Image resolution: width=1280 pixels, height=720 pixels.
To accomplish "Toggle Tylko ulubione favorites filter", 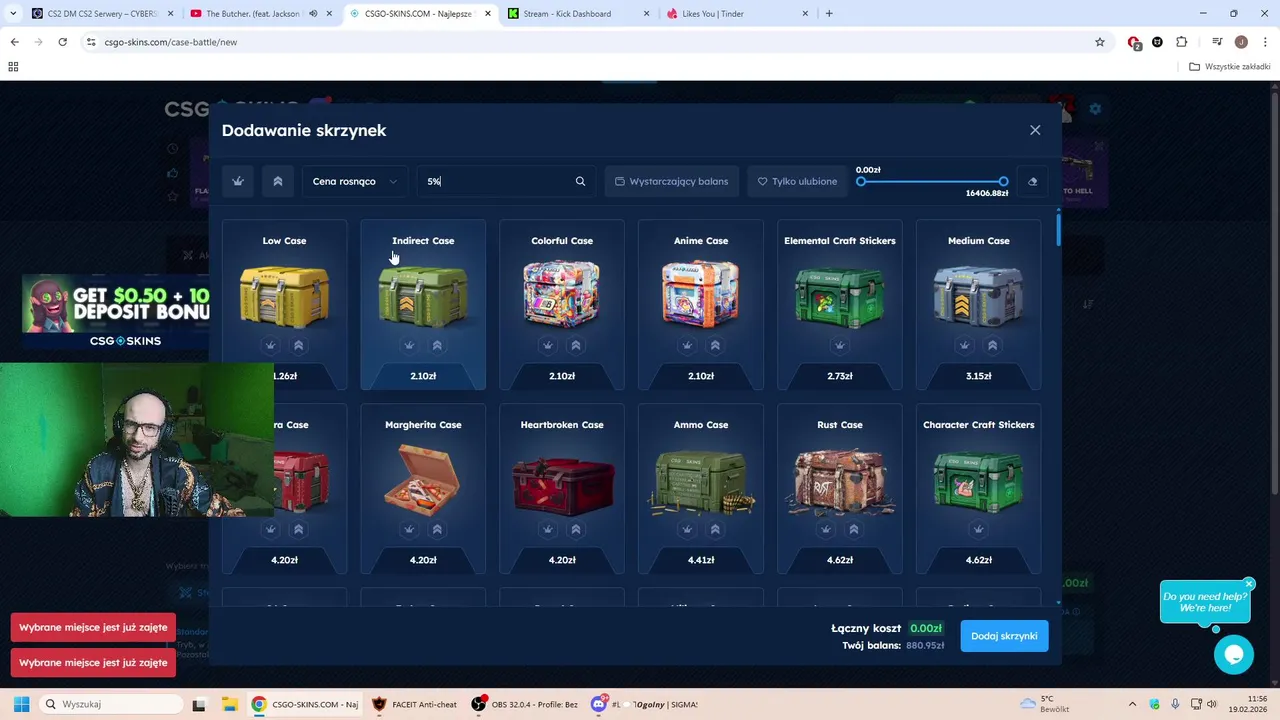I will [x=797, y=181].
